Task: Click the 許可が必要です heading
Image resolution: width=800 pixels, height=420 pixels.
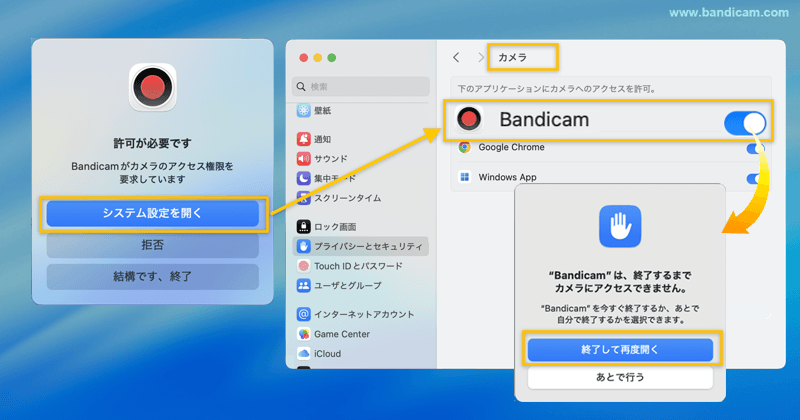Action: click(153, 144)
